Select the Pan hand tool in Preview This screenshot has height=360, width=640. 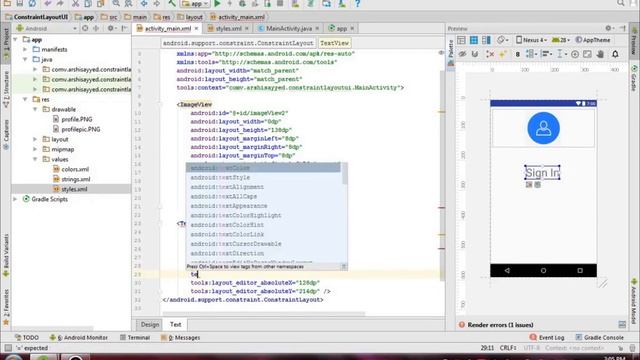[x=600, y=54]
